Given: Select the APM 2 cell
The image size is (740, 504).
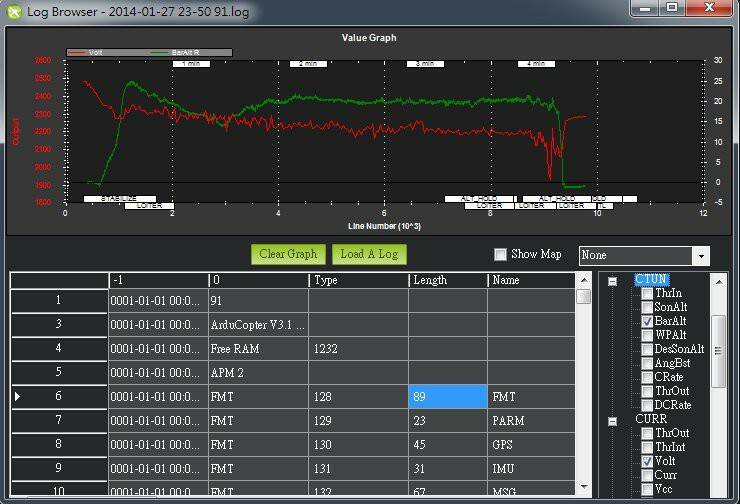Looking at the screenshot, I should pyautogui.click(x=259, y=373).
